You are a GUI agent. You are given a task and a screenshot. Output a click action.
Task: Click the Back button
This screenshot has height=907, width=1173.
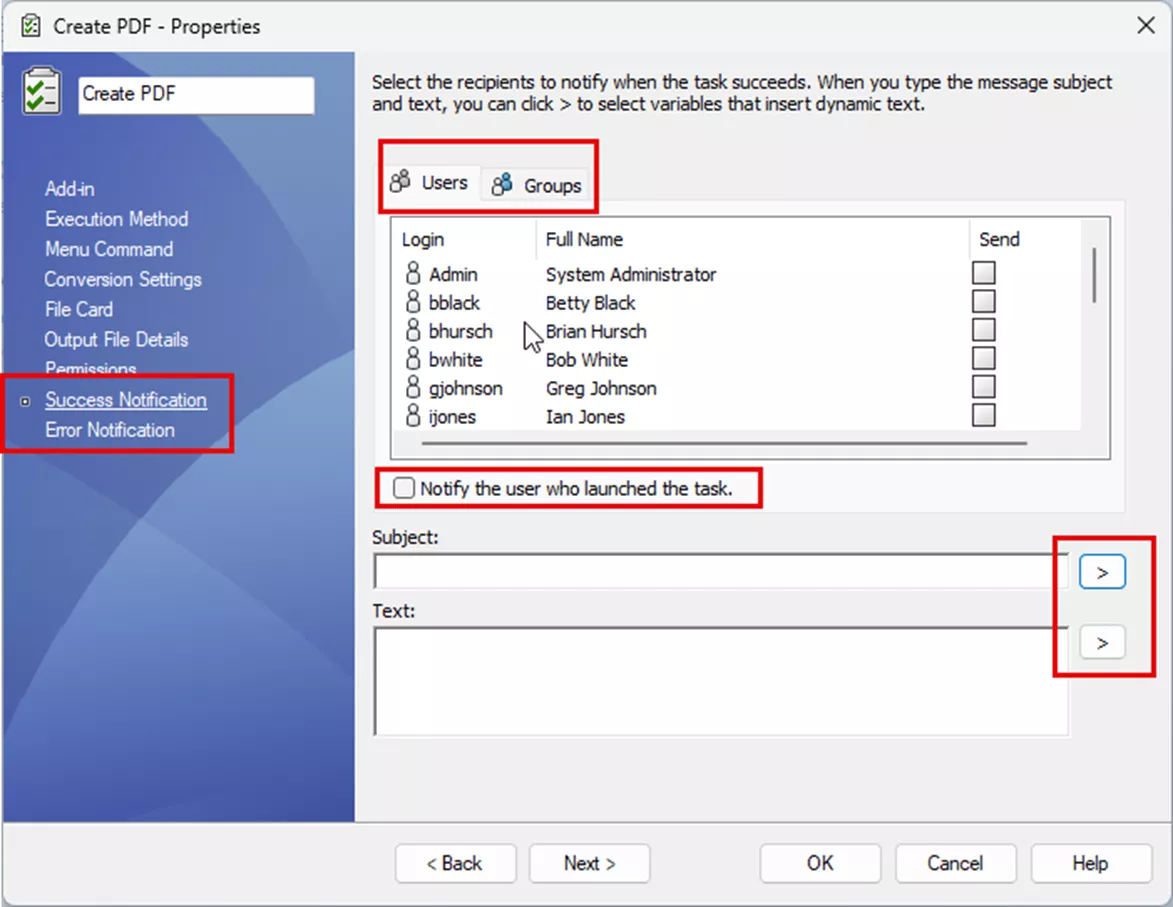tap(456, 863)
